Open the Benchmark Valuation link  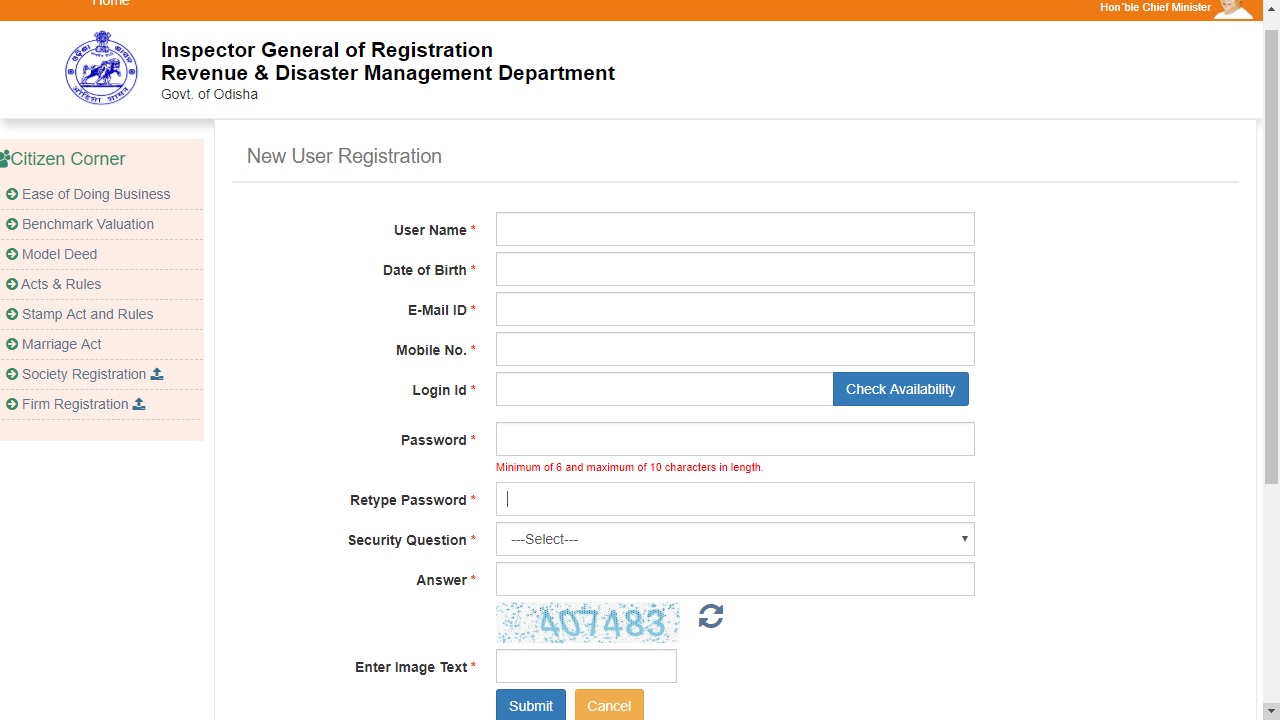[88, 224]
